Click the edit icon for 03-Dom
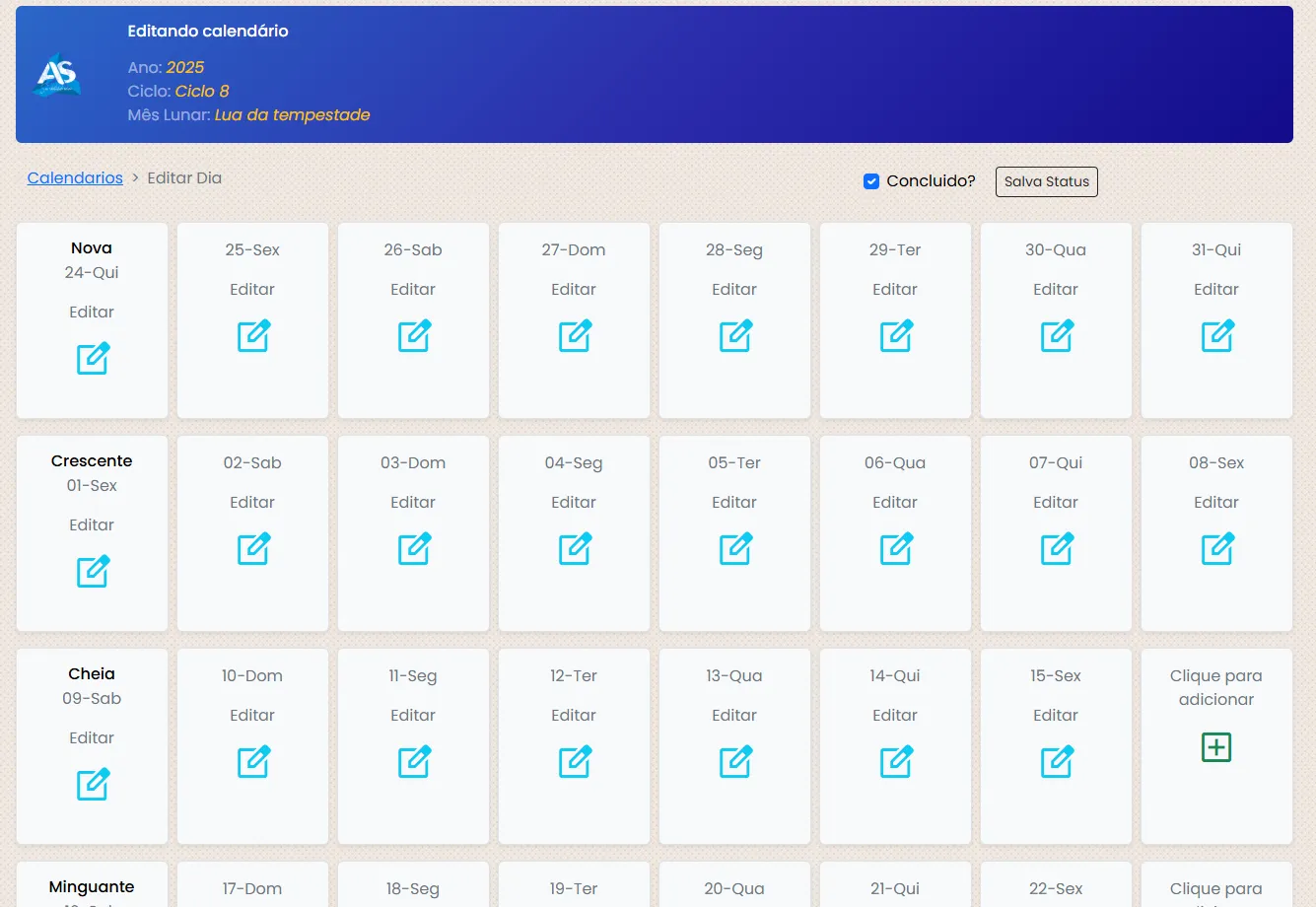The image size is (1316, 907). point(414,548)
